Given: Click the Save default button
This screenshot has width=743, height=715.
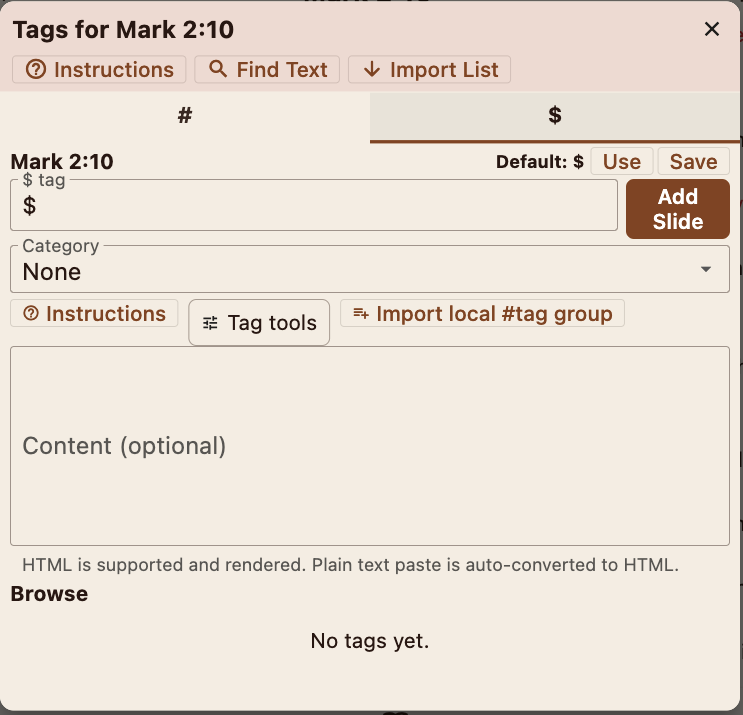Looking at the screenshot, I should tap(693, 162).
